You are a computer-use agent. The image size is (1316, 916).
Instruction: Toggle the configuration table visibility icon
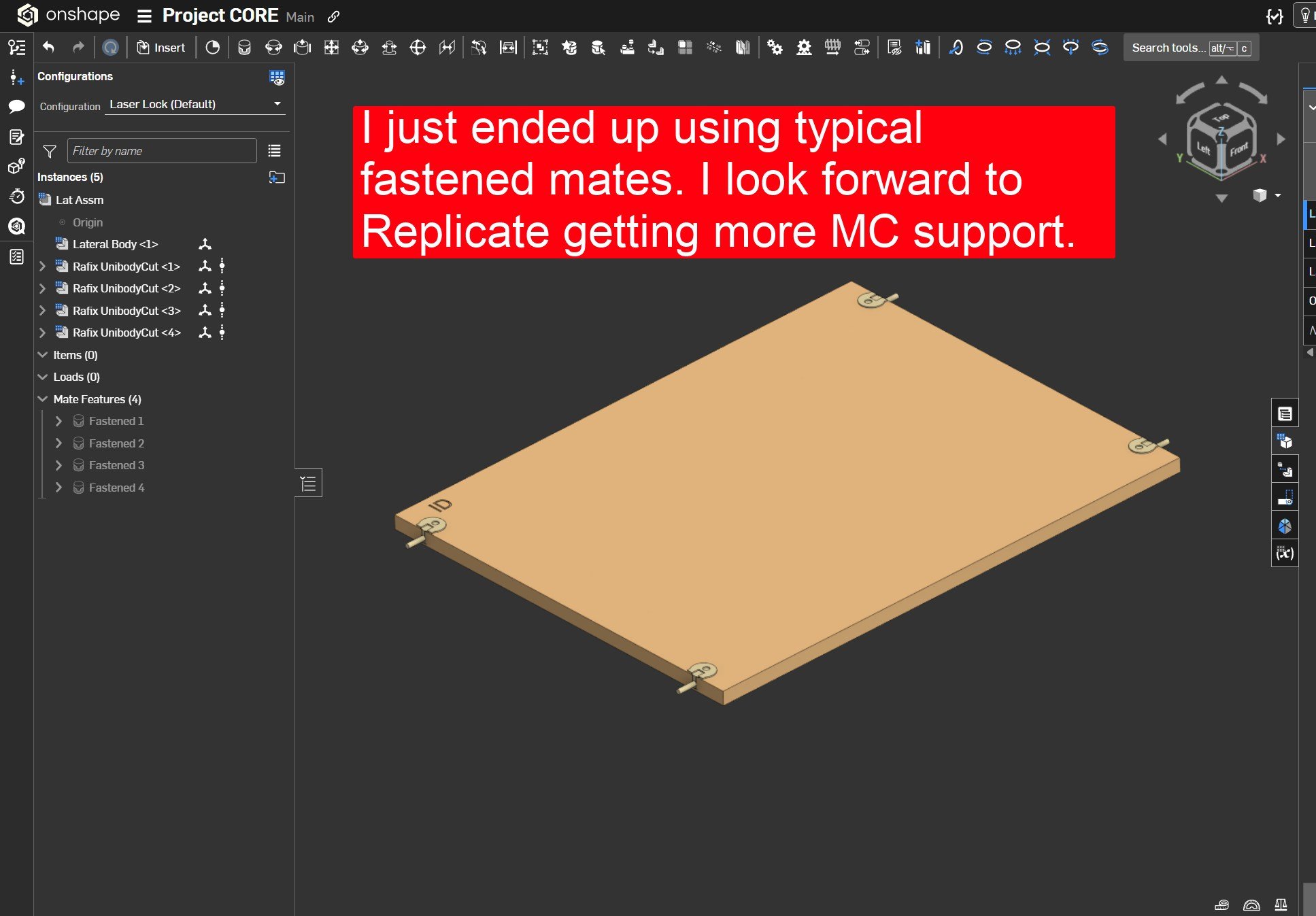277,78
